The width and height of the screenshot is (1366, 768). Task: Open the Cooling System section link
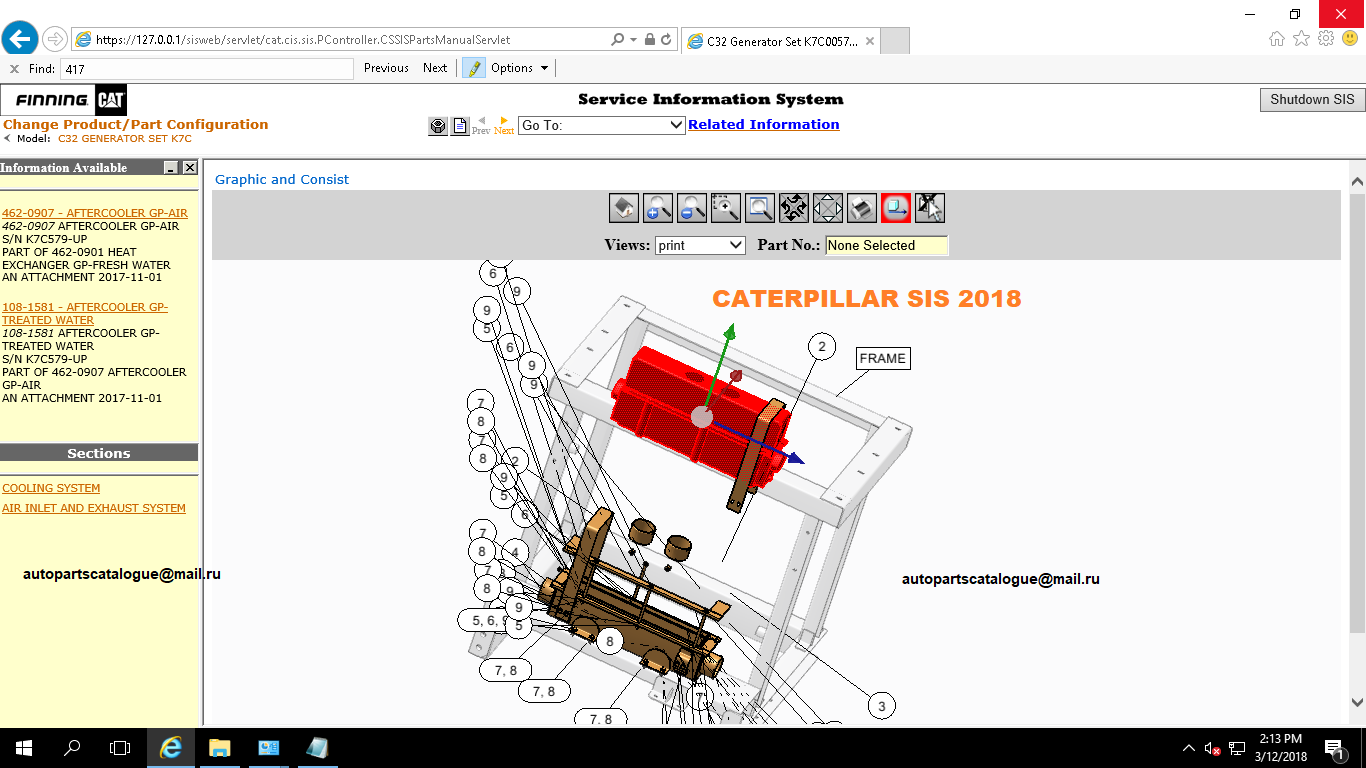click(x=51, y=489)
